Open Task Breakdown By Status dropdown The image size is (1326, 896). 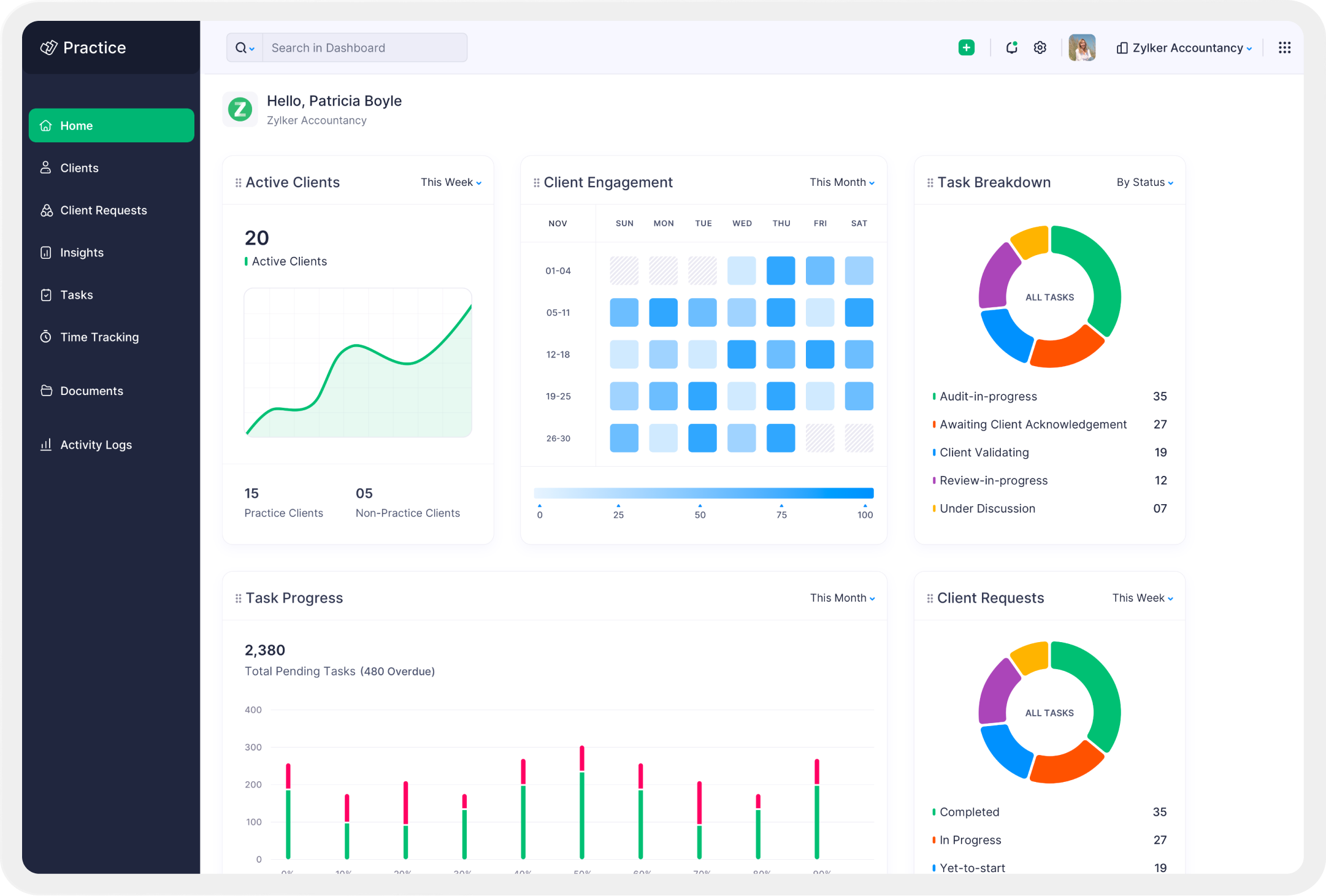[x=1144, y=183]
